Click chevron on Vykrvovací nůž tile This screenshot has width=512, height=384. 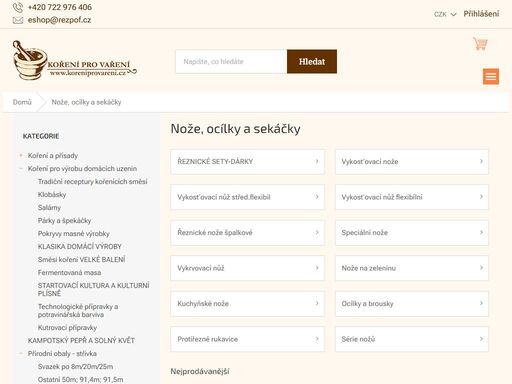317,268
